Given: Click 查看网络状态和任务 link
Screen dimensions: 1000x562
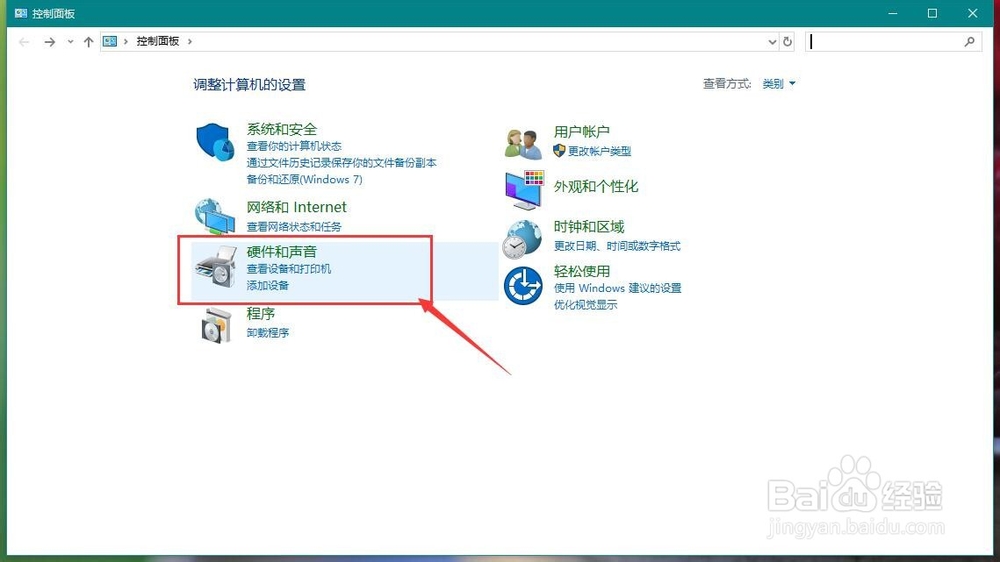Looking at the screenshot, I should (x=293, y=226).
